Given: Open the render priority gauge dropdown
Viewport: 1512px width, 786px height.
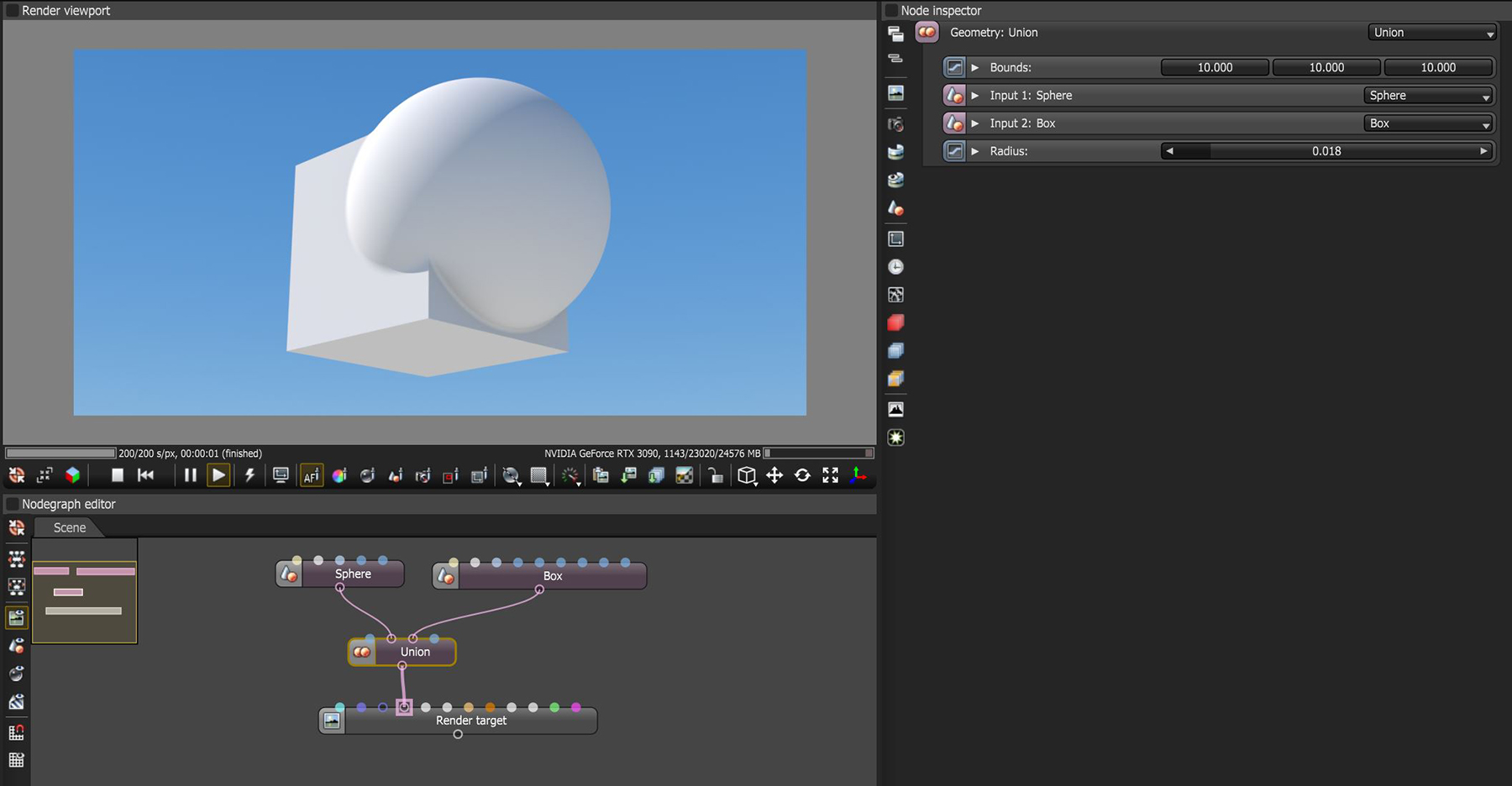Looking at the screenshot, I should point(570,475).
